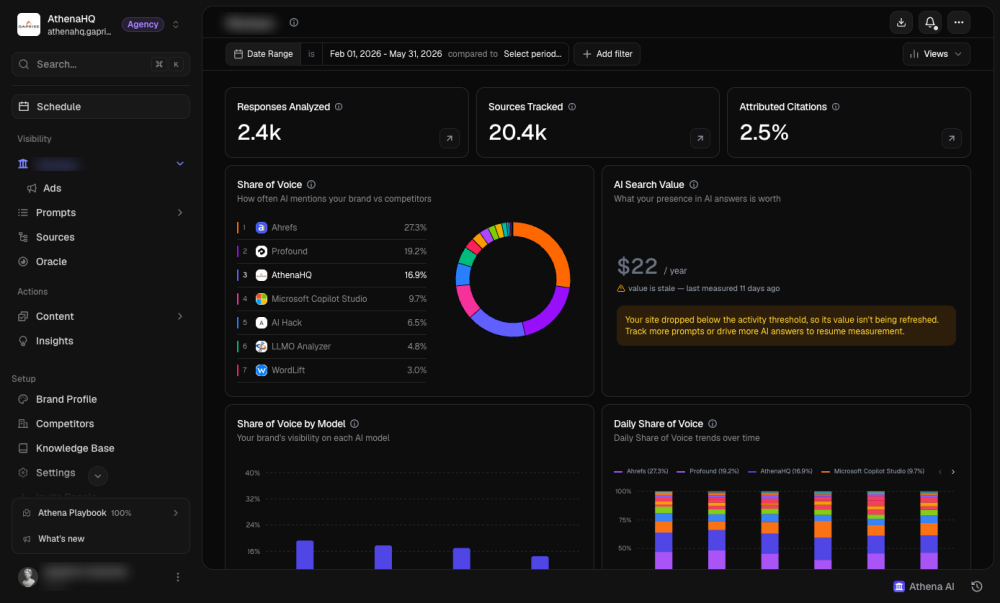Viewport: 1000px width, 603px height.
Task: Open Responses Analyzed detail arrow
Action: (x=450, y=138)
